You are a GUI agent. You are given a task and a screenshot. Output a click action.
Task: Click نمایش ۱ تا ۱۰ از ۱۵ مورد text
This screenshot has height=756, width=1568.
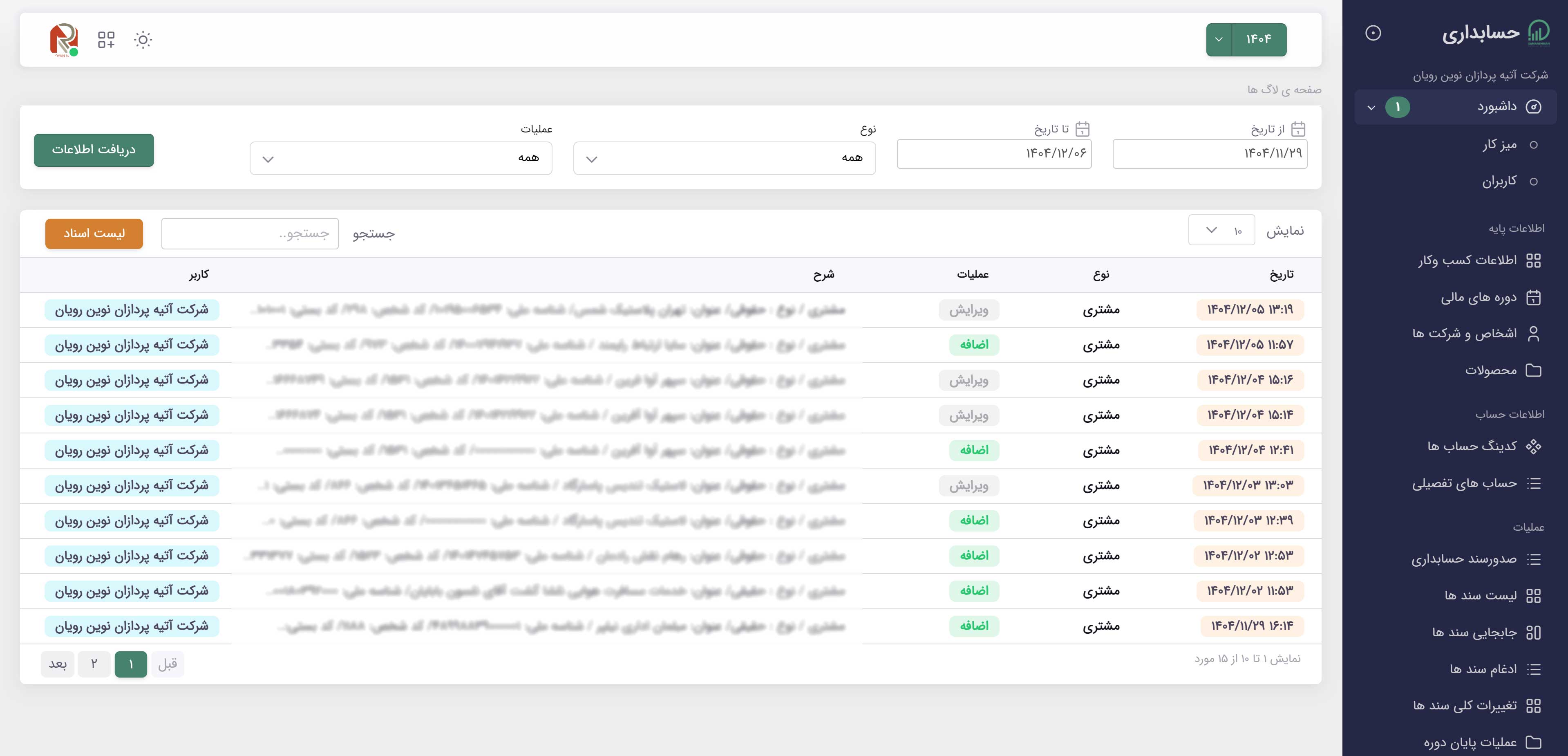1247,659
